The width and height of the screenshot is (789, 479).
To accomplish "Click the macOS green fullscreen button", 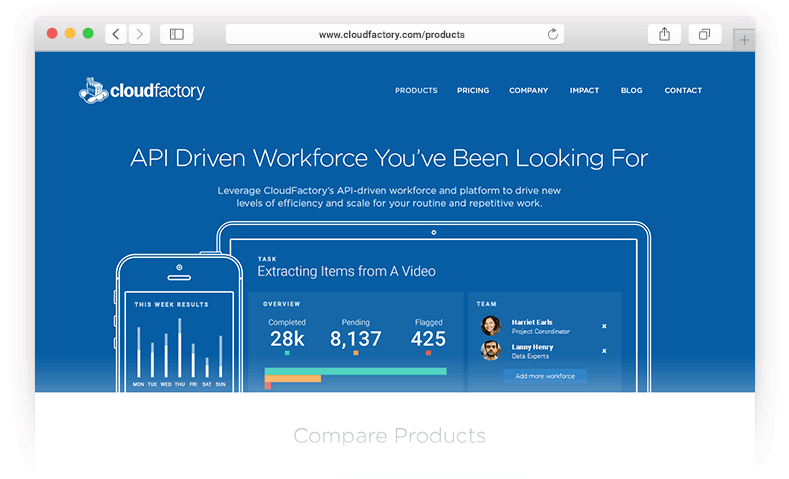I will pos(88,33).
